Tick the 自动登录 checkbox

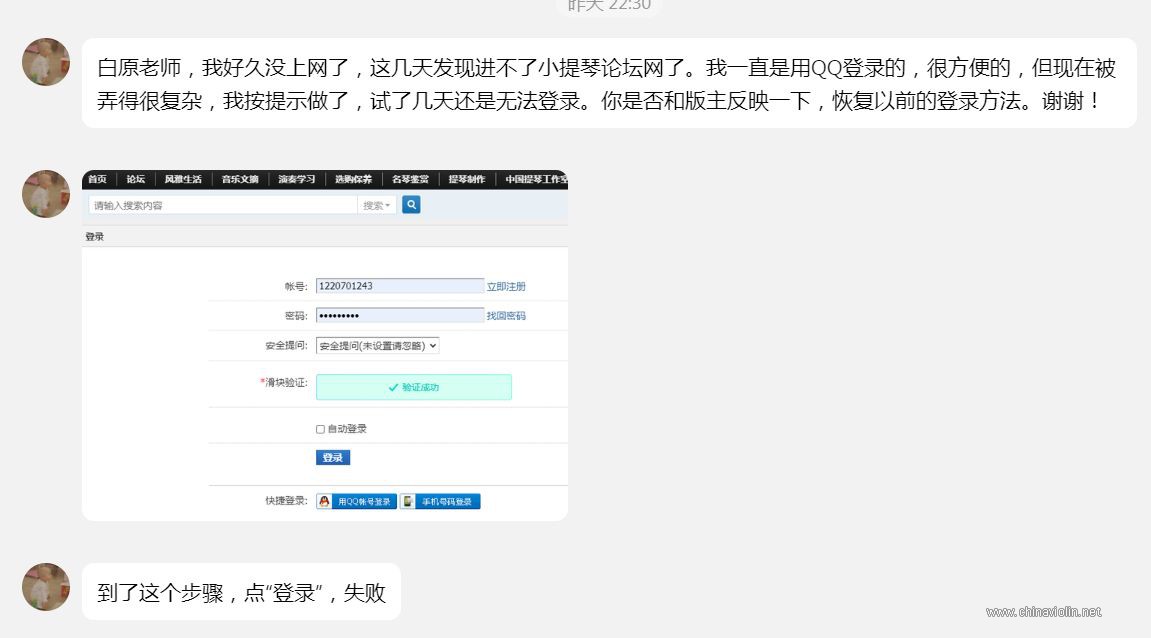point(320,429)
